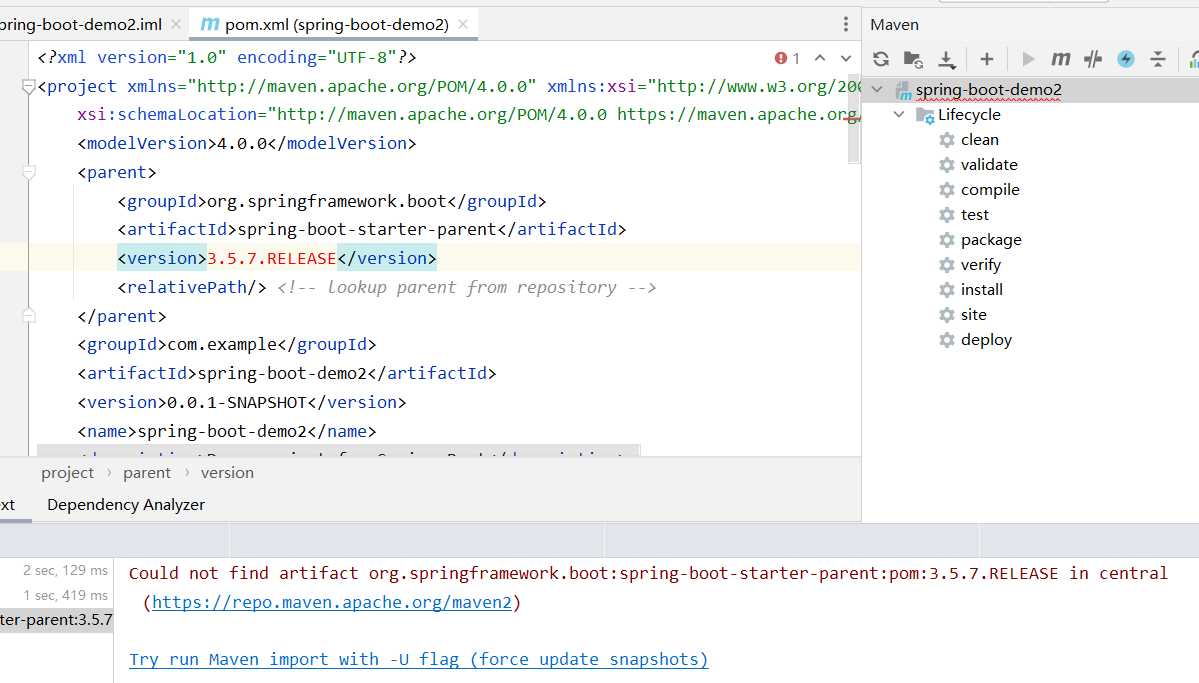Open Dependency Analyzer tab

(x=126, y=505)
